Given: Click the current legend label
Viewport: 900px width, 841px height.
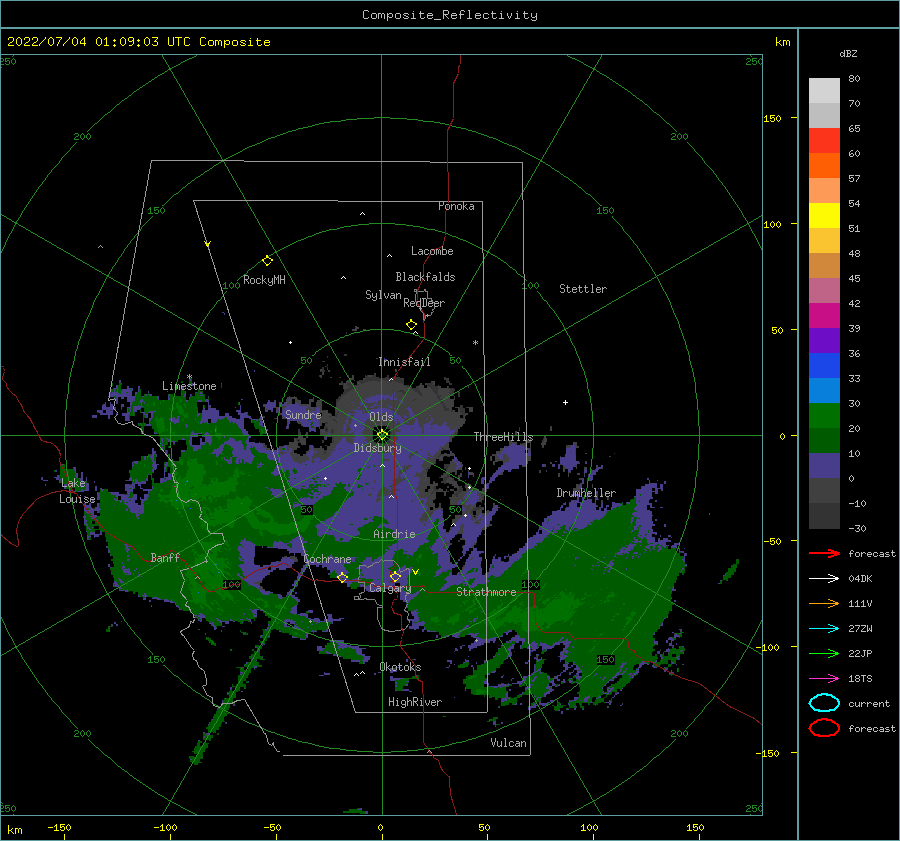Looking at the screenshot, I should pyautogui.click(x=869, y=704).
